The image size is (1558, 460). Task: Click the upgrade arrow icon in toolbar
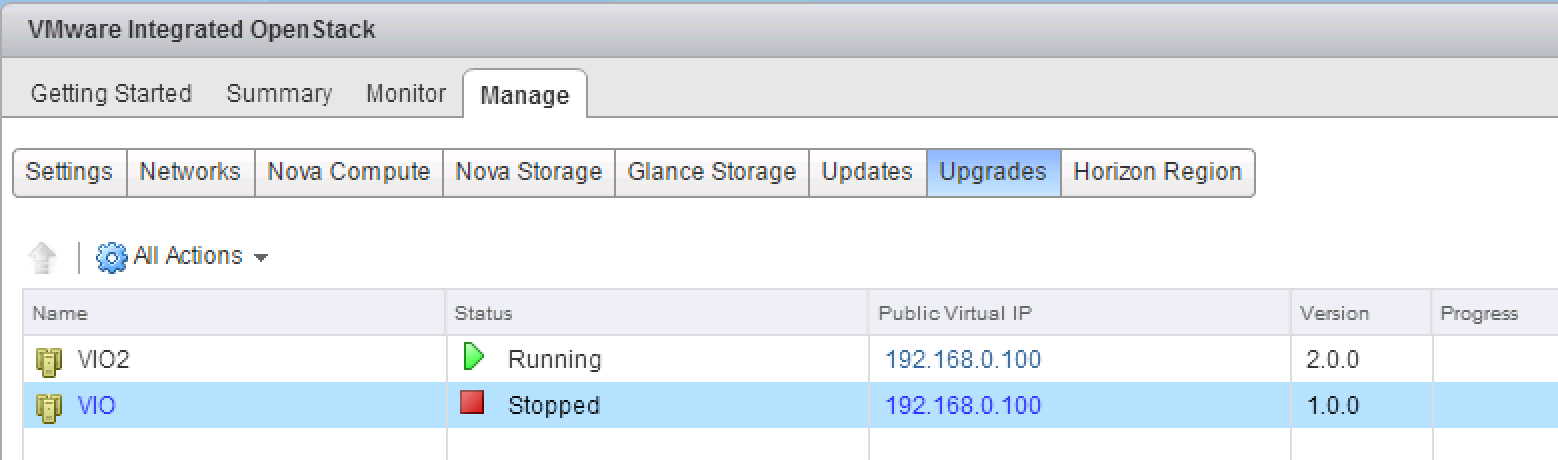[x=43, y=257]
